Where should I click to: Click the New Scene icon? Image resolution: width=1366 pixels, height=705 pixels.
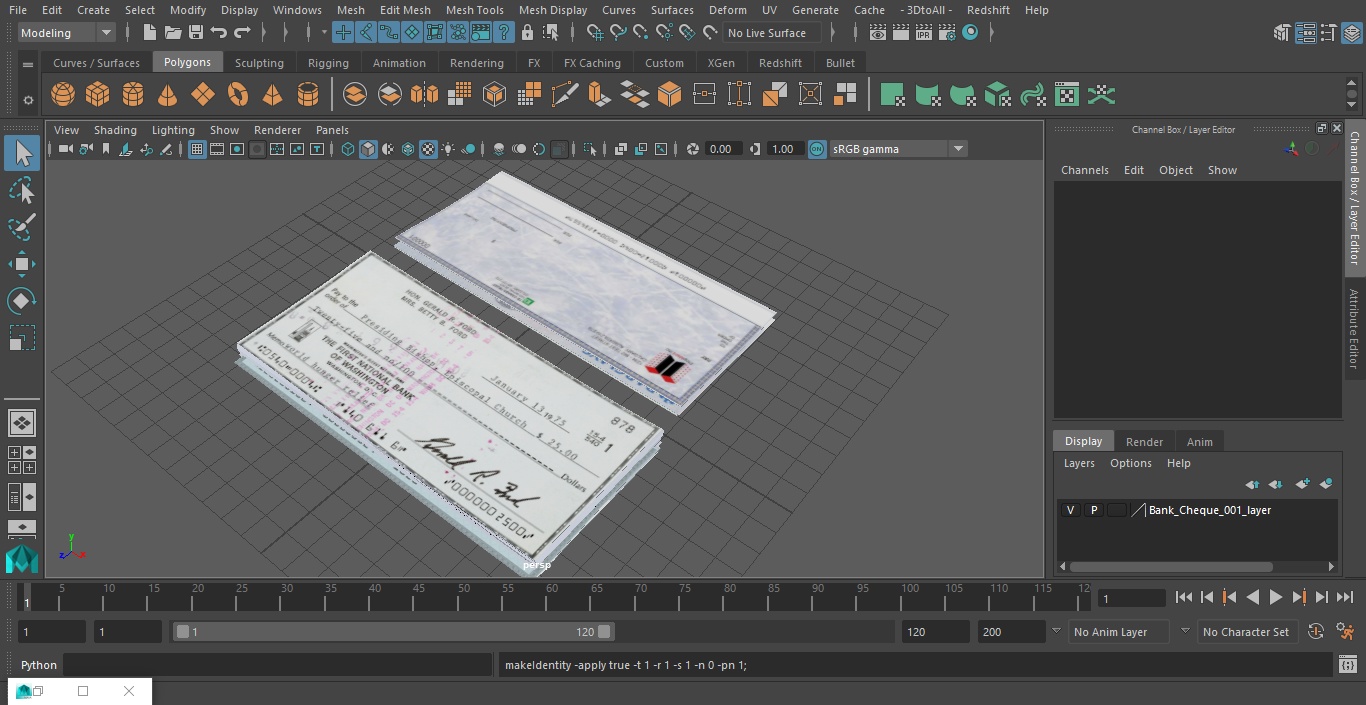point(150,33)
